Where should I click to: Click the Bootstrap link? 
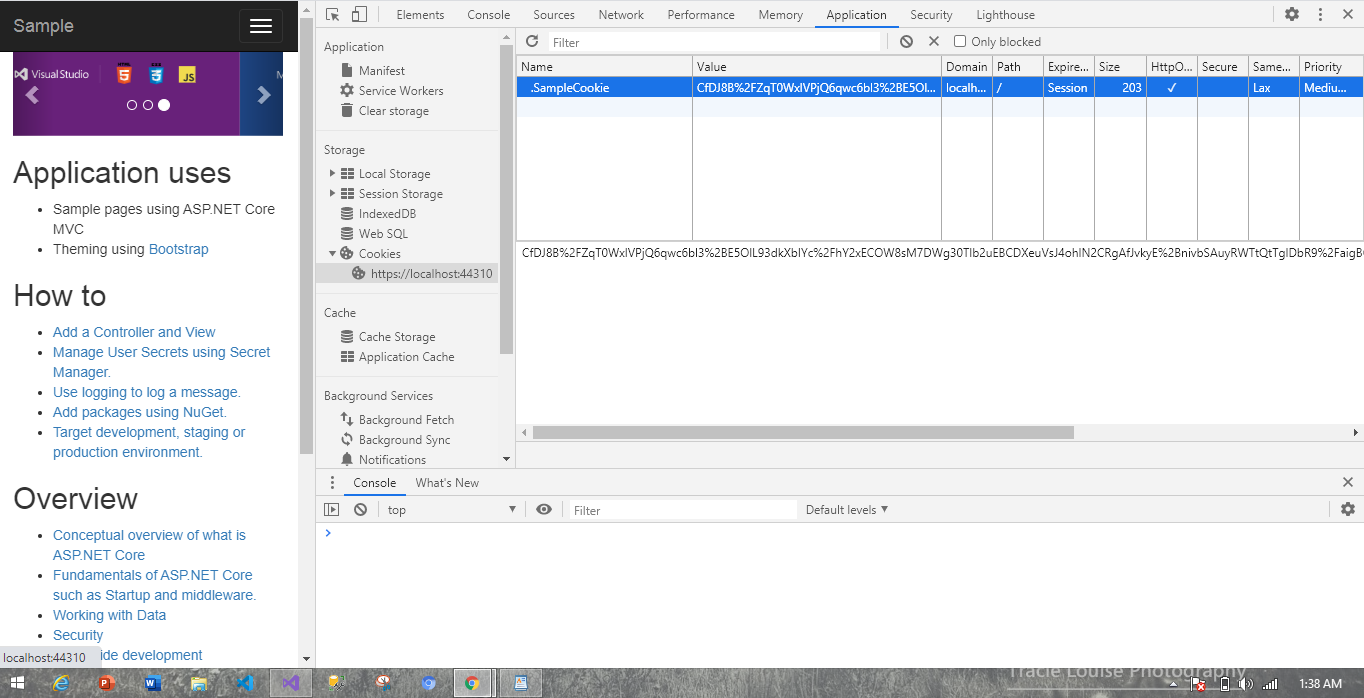(x=179, y=249)
